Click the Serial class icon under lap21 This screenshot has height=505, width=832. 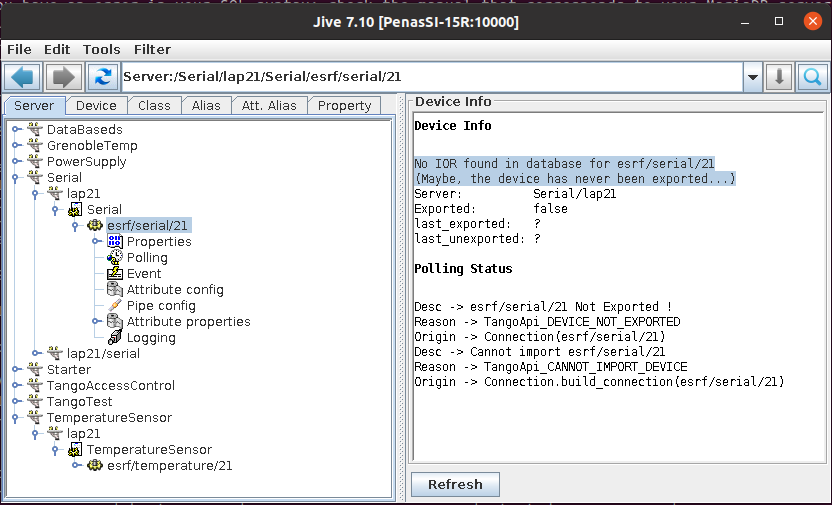(x=75, y=209)
